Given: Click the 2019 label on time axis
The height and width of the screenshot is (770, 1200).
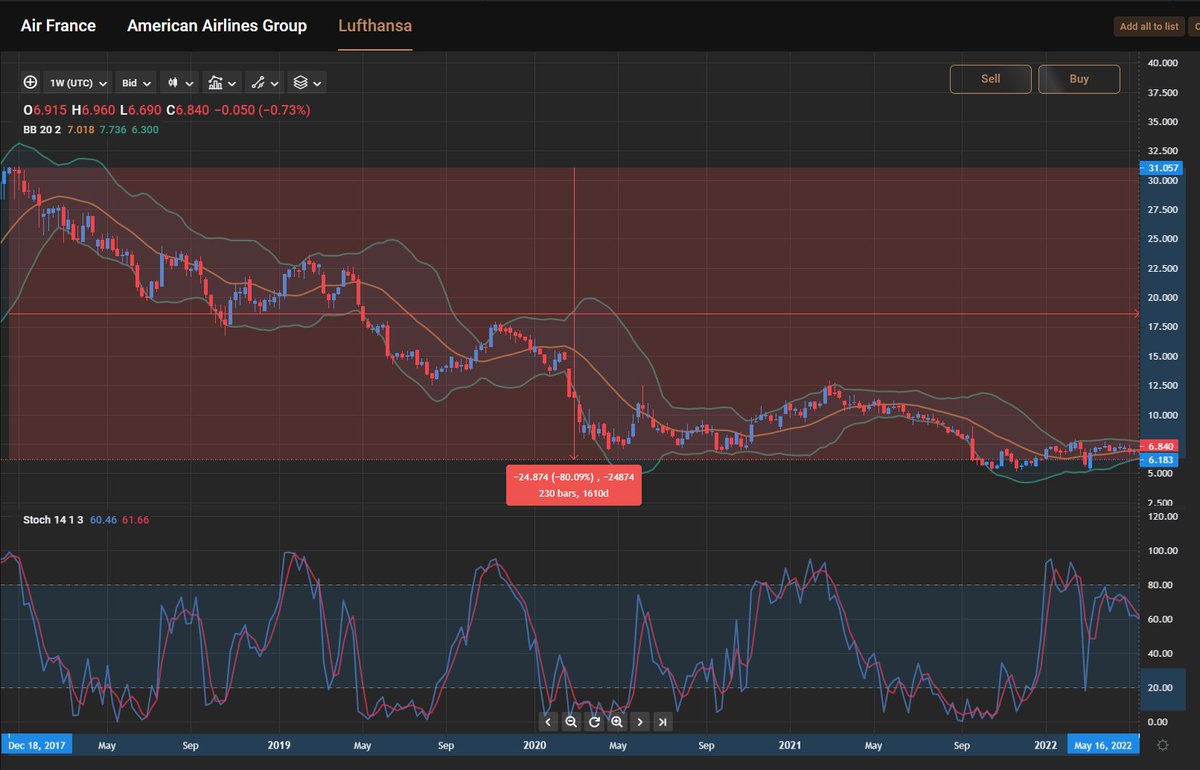Looking at the screenshot, I should pos(279,745).
